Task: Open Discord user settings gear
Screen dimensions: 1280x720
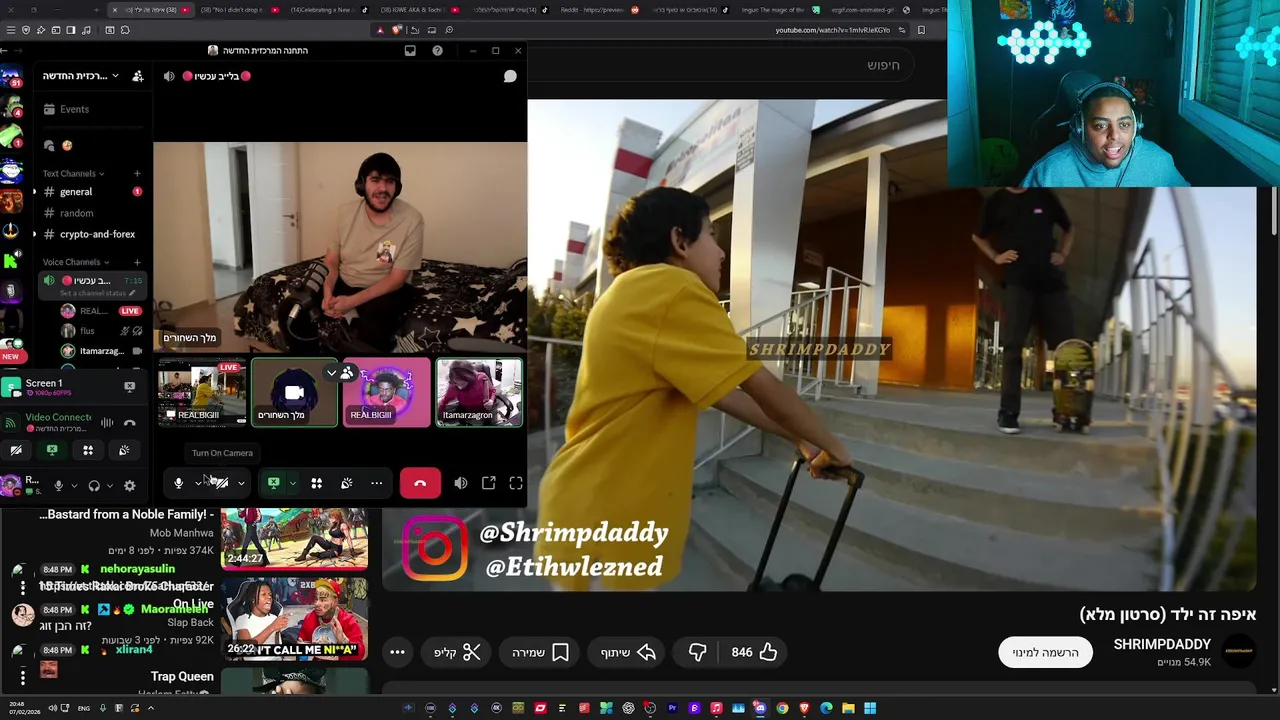Action: [x=129, y=486]
